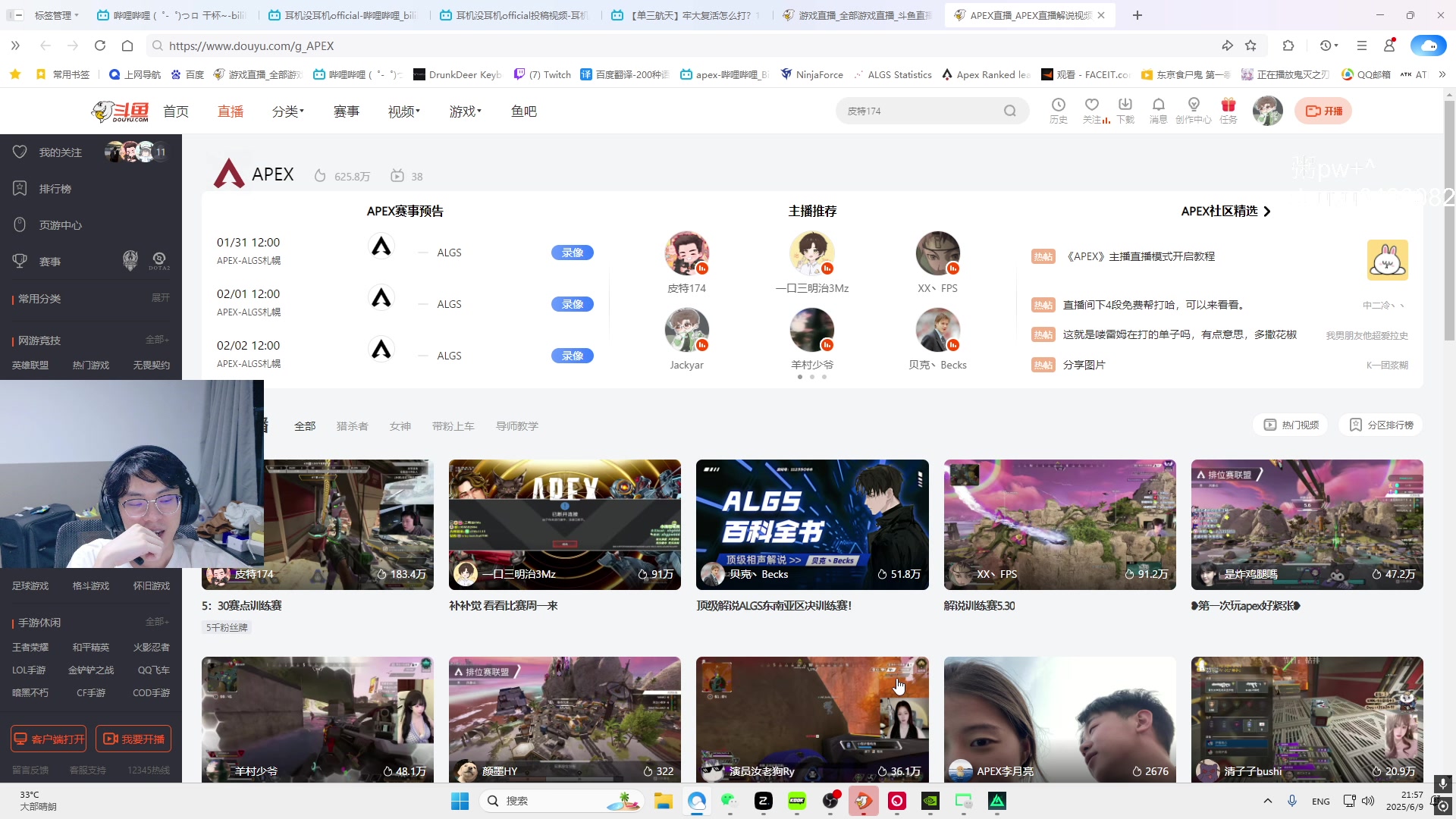Switch to the 游戏直播_全部游戏直播 browser tab
1456x819 pixels.
click(x=858, y=15)
